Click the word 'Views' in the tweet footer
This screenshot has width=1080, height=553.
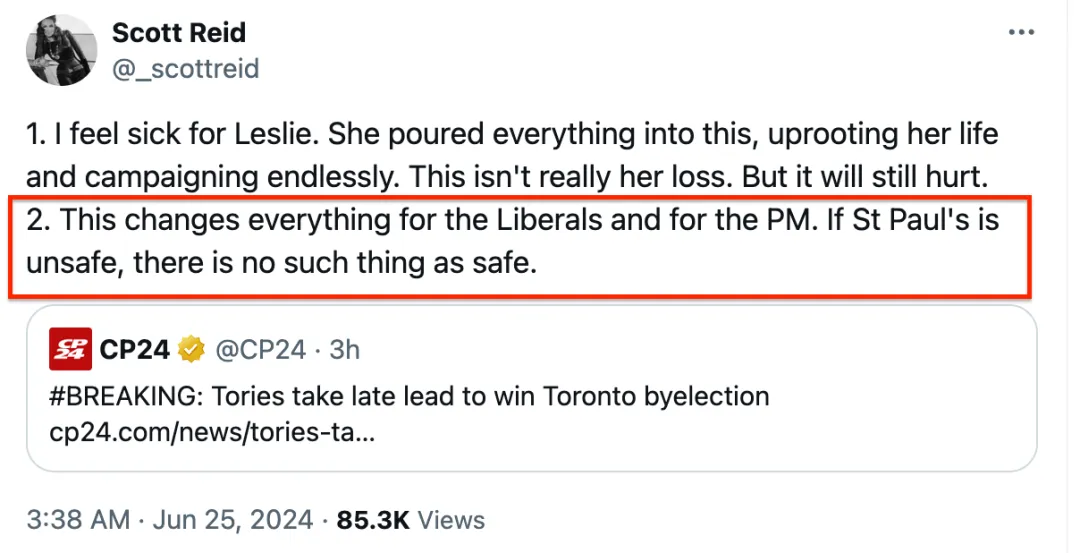click(x=451, y=520)
